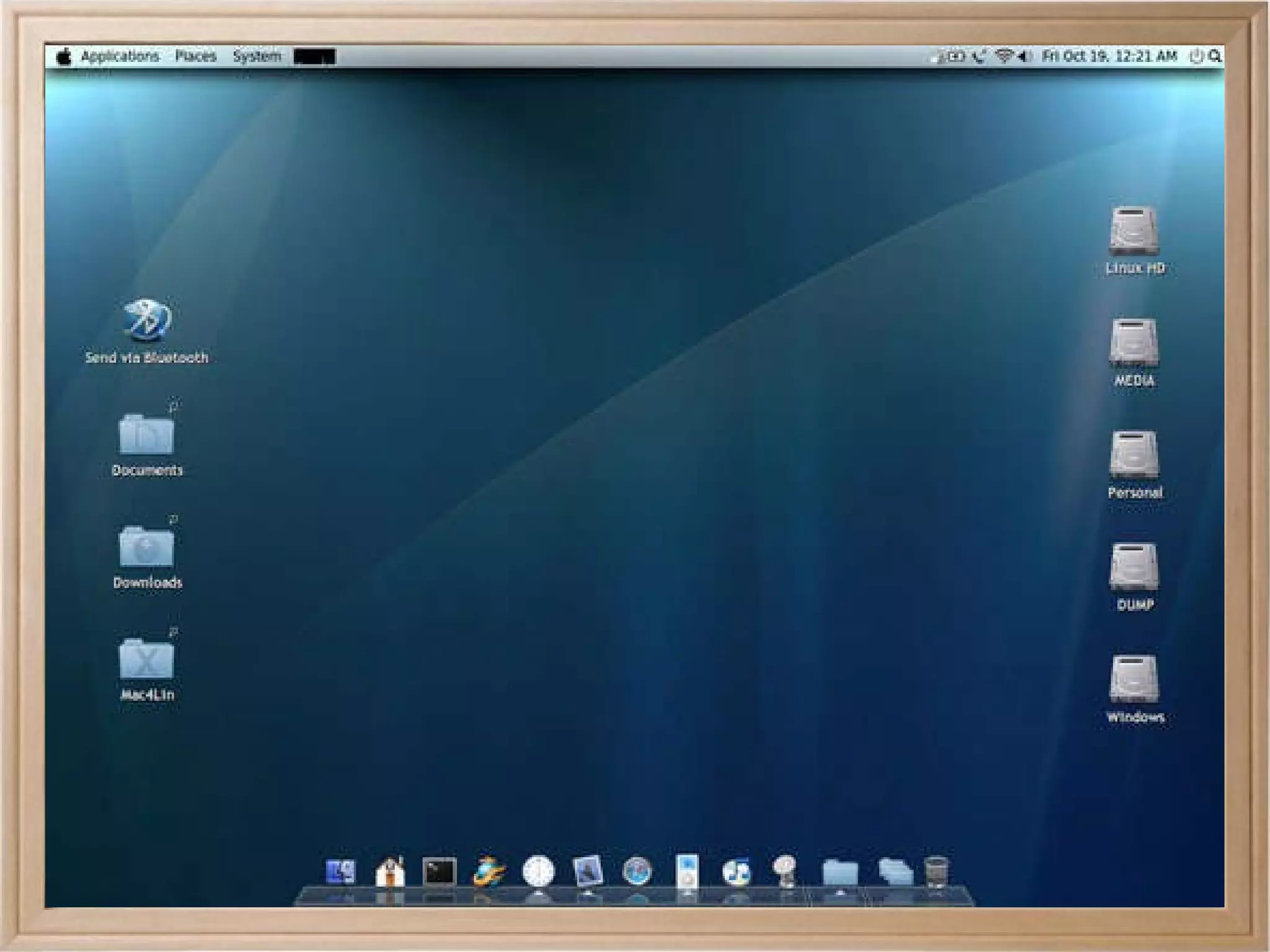Launch Terminal from the dock

[x=439, y=871]
